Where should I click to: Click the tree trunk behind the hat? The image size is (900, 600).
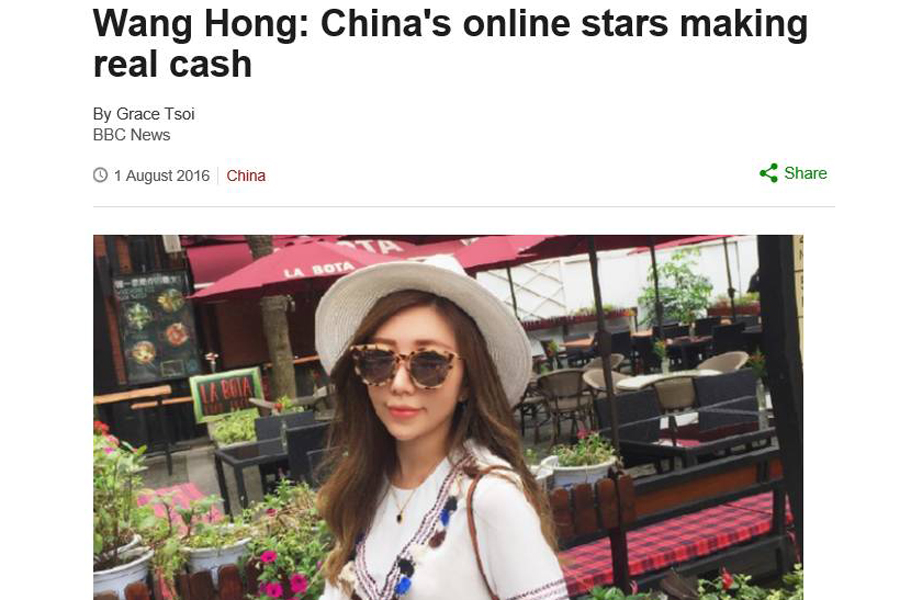click(277, 339)
